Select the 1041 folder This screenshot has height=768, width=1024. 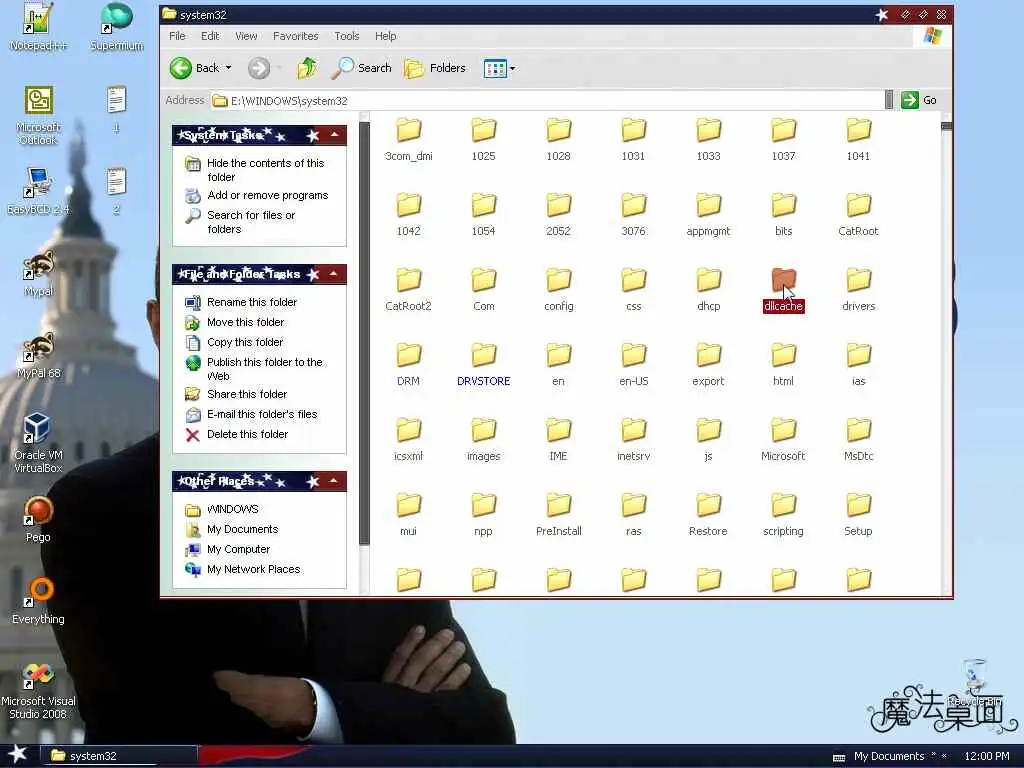tap(858, 139)
